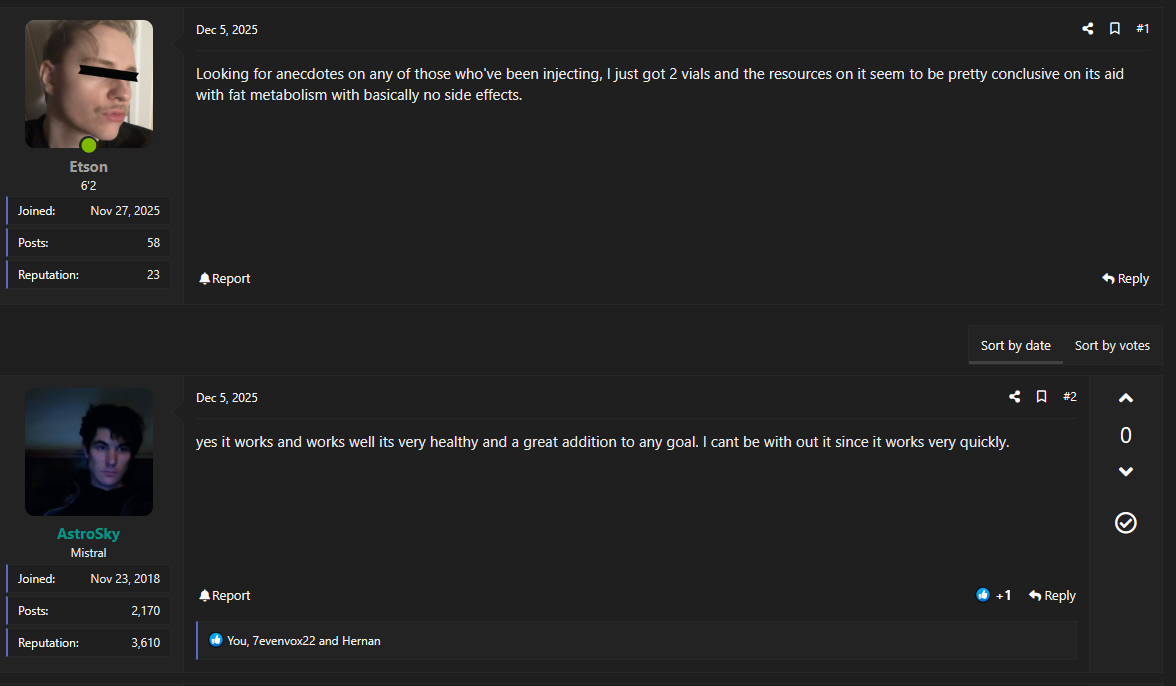Click the share icon on post #1

click(1088, 29)
